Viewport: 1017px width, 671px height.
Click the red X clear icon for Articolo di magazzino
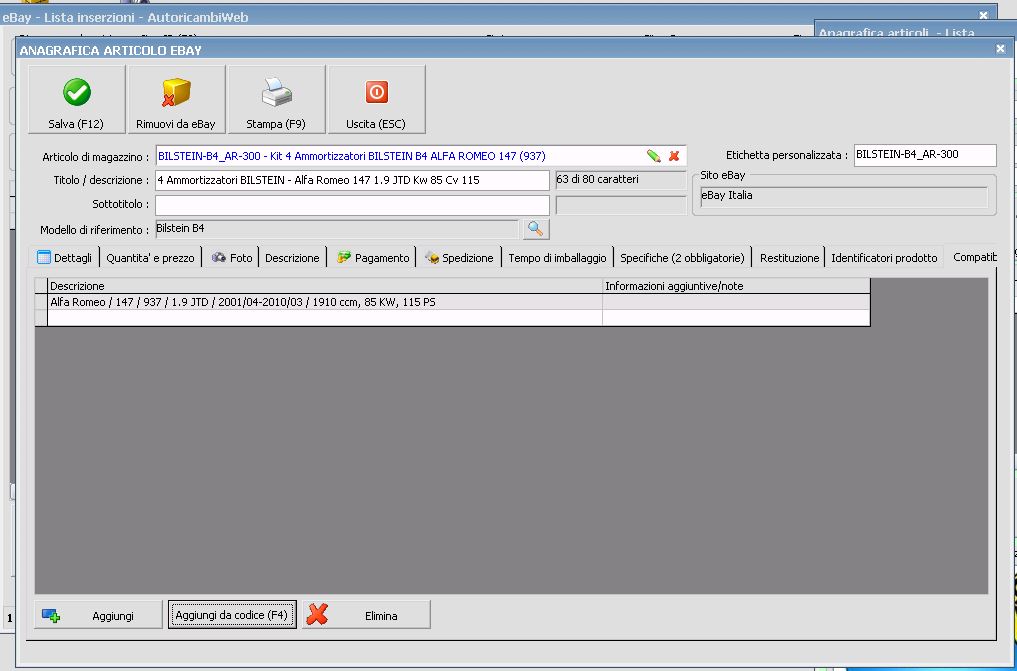[674, 156]
